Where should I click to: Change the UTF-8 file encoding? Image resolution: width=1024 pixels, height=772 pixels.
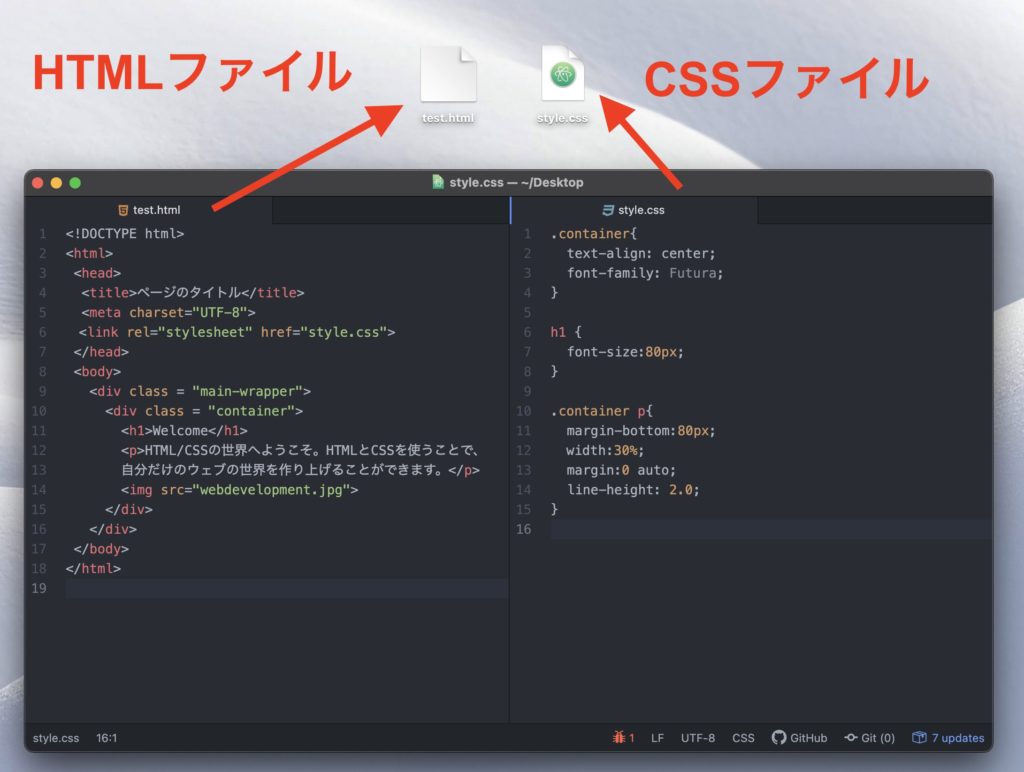click(697, 738)
